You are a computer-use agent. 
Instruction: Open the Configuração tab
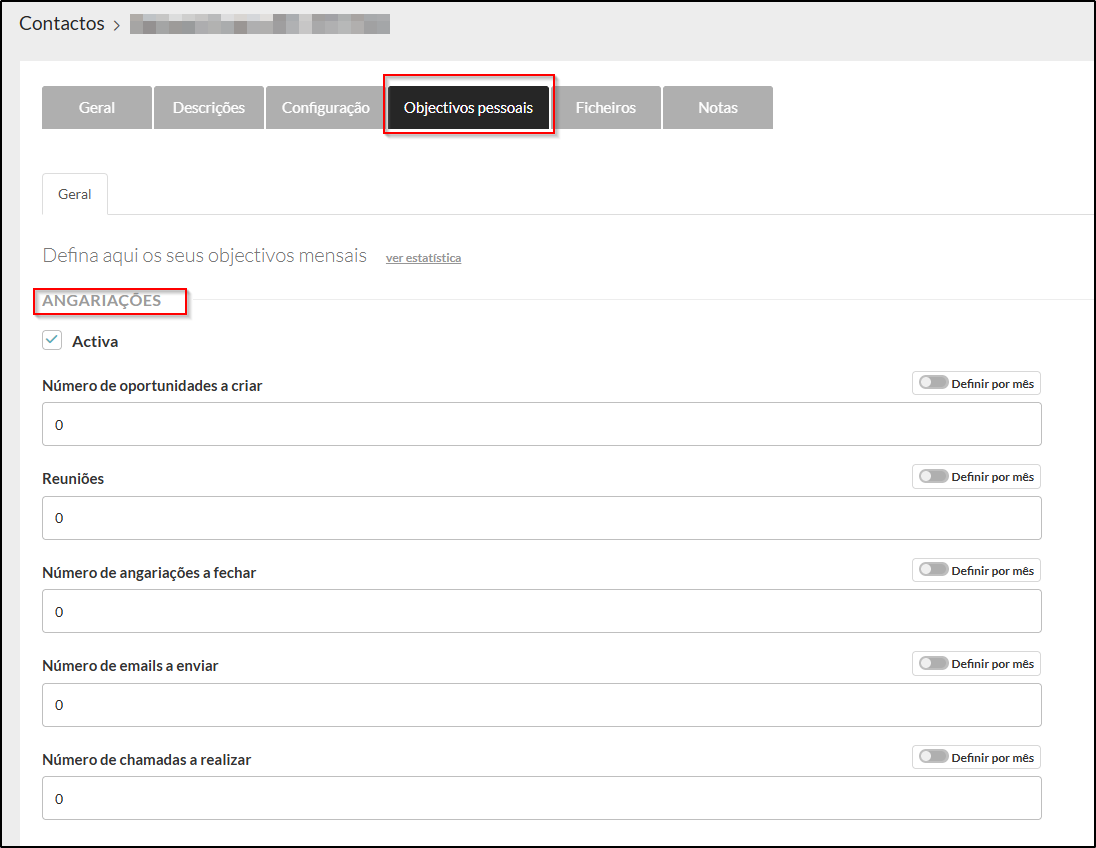pyautogui.click(x=325, y=108)
